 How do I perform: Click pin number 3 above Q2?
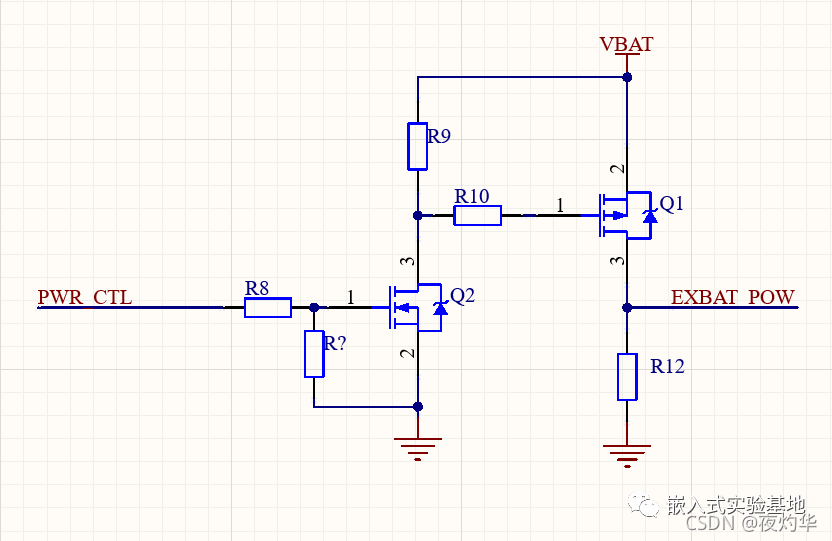coord(408,261)
